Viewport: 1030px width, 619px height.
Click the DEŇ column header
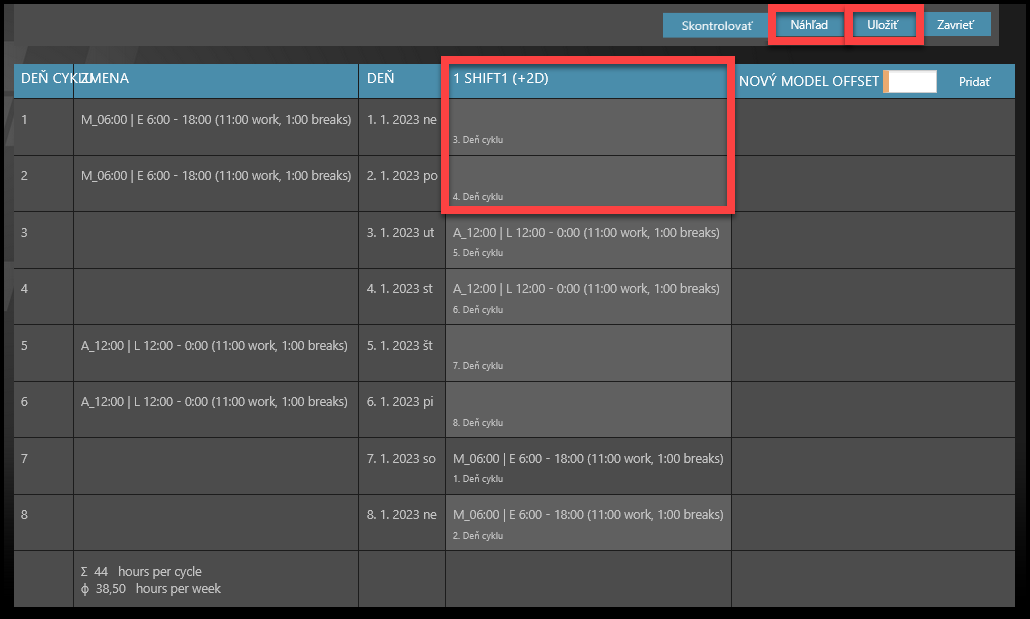pyautogui.click(x=401, y=79)
